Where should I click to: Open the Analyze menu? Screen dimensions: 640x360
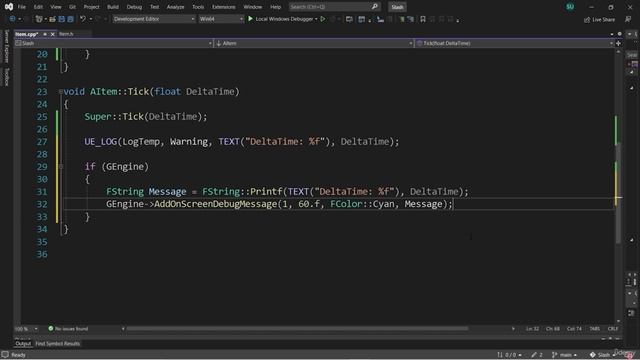click(175, 7)
